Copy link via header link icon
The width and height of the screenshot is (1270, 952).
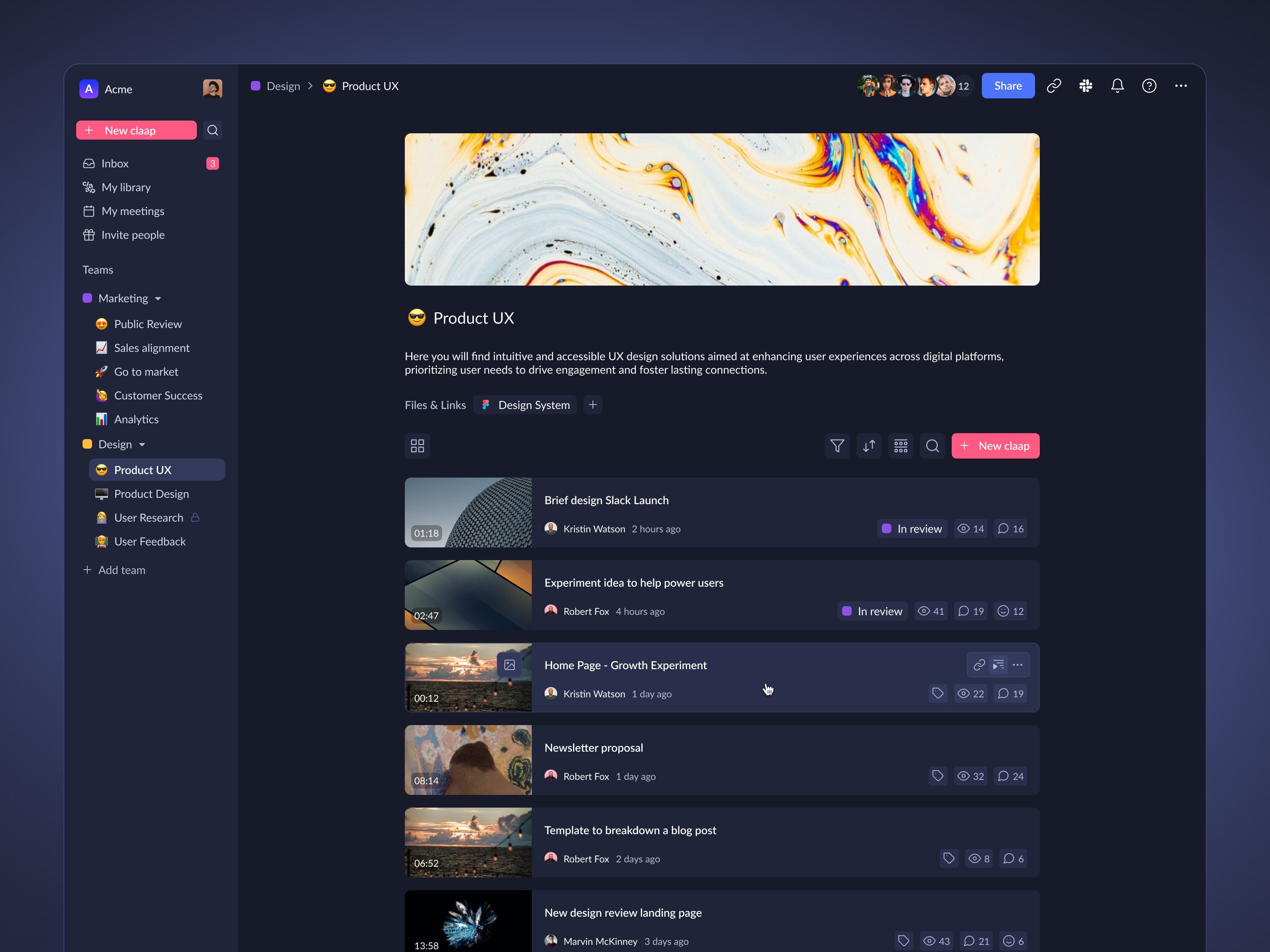1054,86
